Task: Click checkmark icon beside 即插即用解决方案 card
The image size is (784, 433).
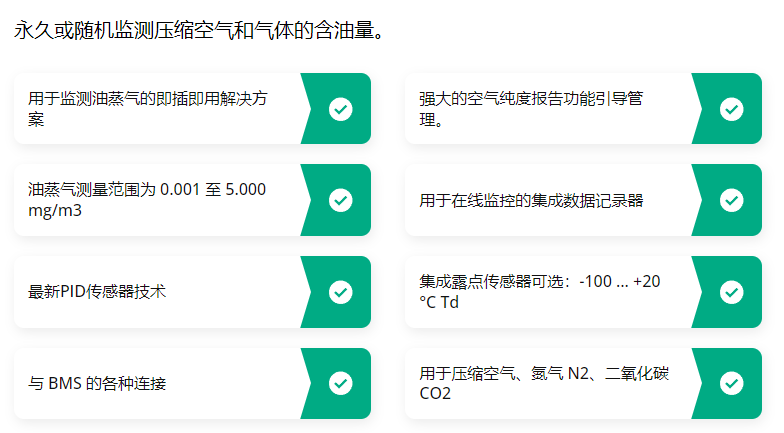Action: click(x=340, y=109)
